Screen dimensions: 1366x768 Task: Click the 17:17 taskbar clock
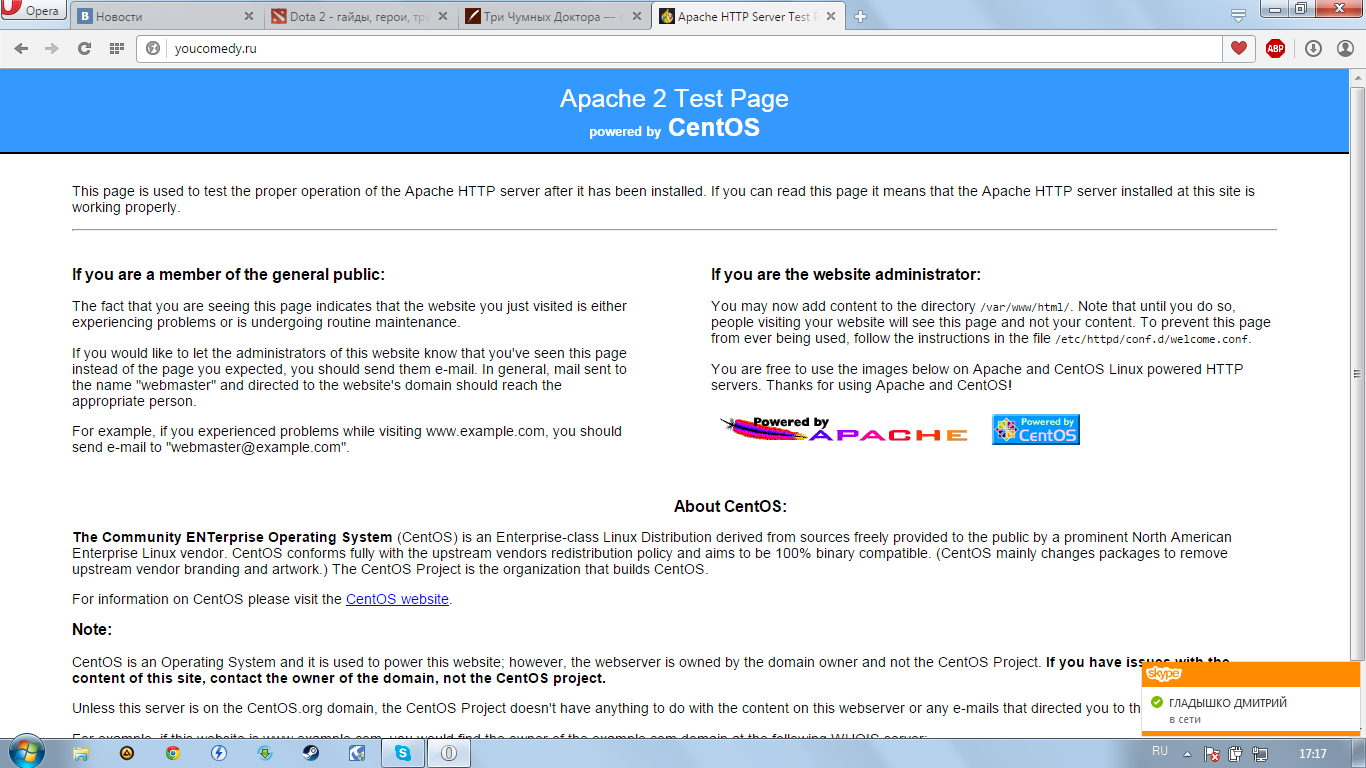tap(1312, 753)
